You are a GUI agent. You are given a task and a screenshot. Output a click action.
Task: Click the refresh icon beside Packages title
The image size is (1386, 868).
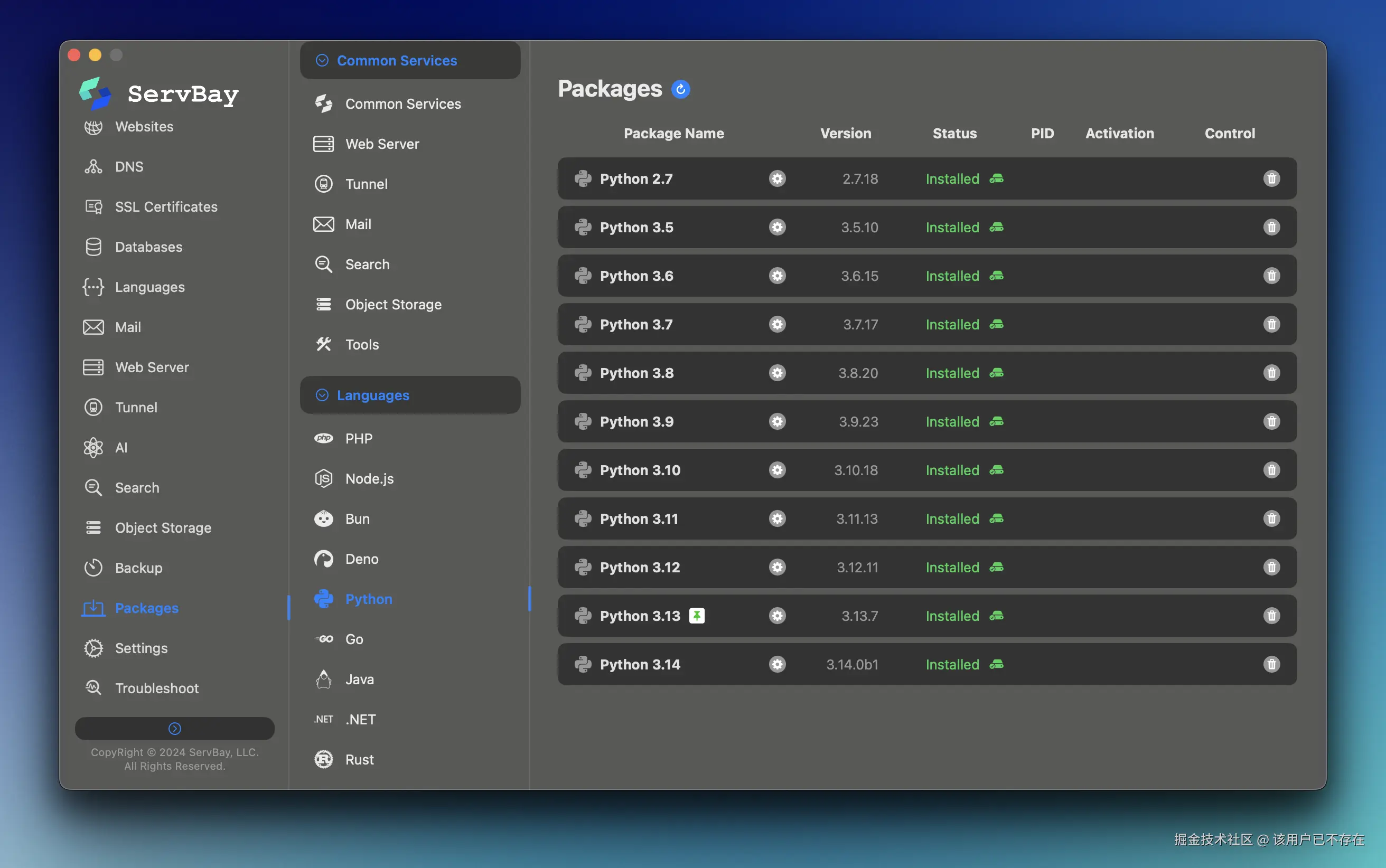pyautogui.click(x=680, y=90)
